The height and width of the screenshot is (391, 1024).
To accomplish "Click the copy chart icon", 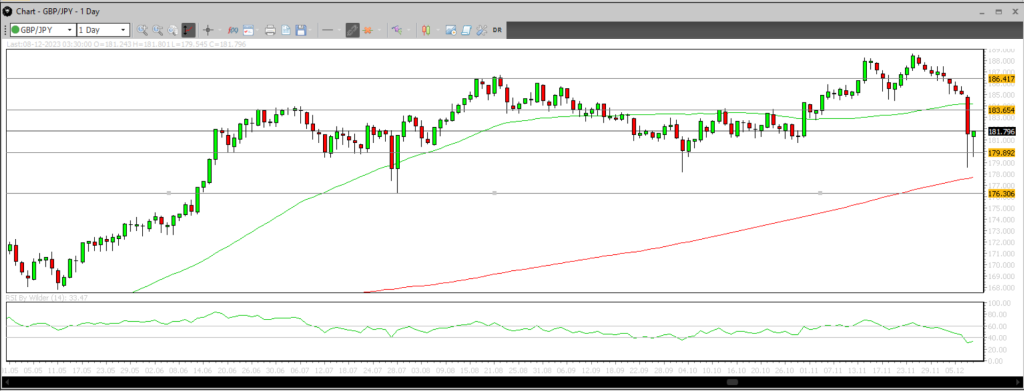I will [285, 30].
